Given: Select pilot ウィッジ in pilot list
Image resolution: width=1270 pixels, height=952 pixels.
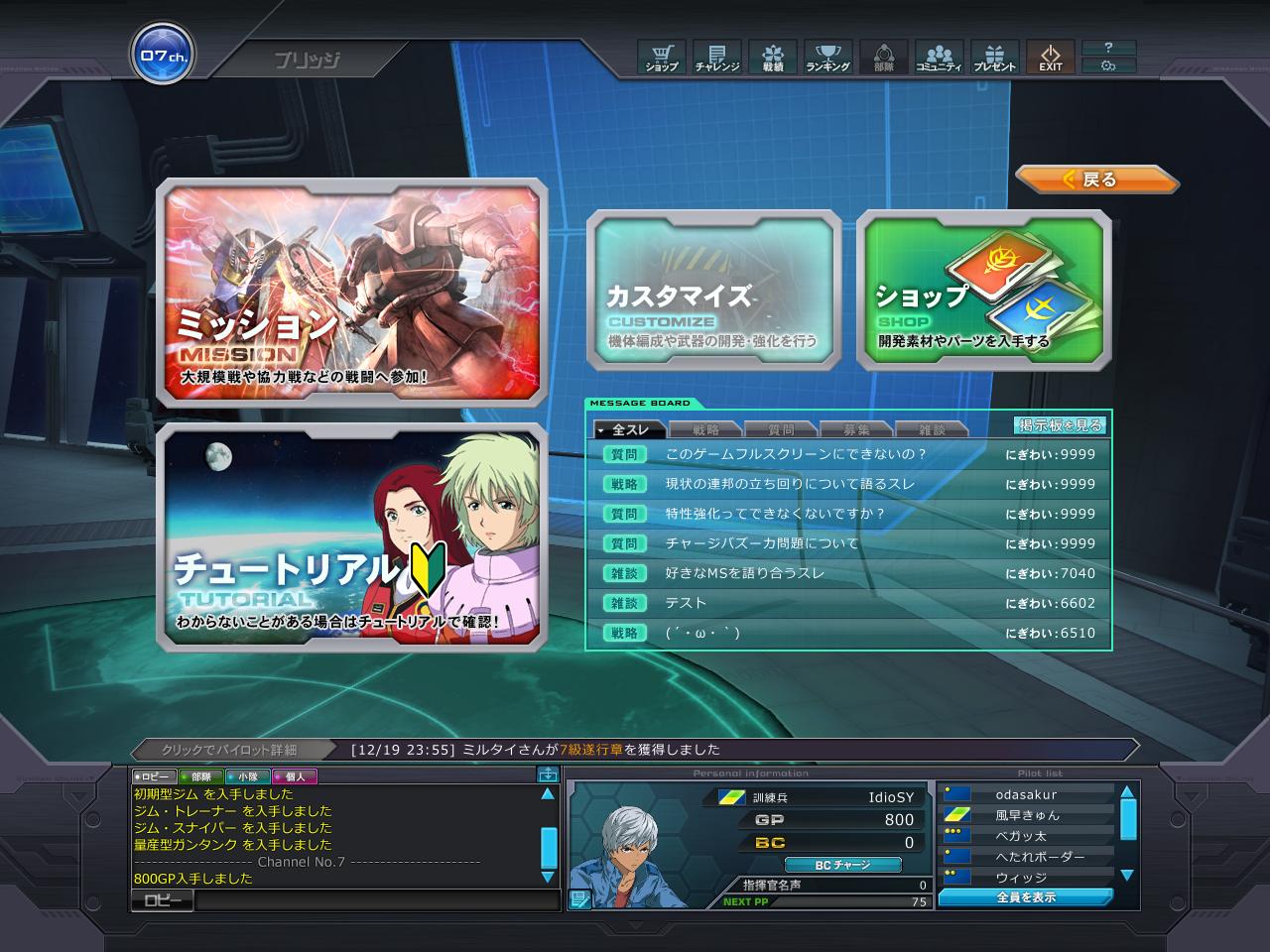Looking at the screenshot, I should [x=1027, y=878].
